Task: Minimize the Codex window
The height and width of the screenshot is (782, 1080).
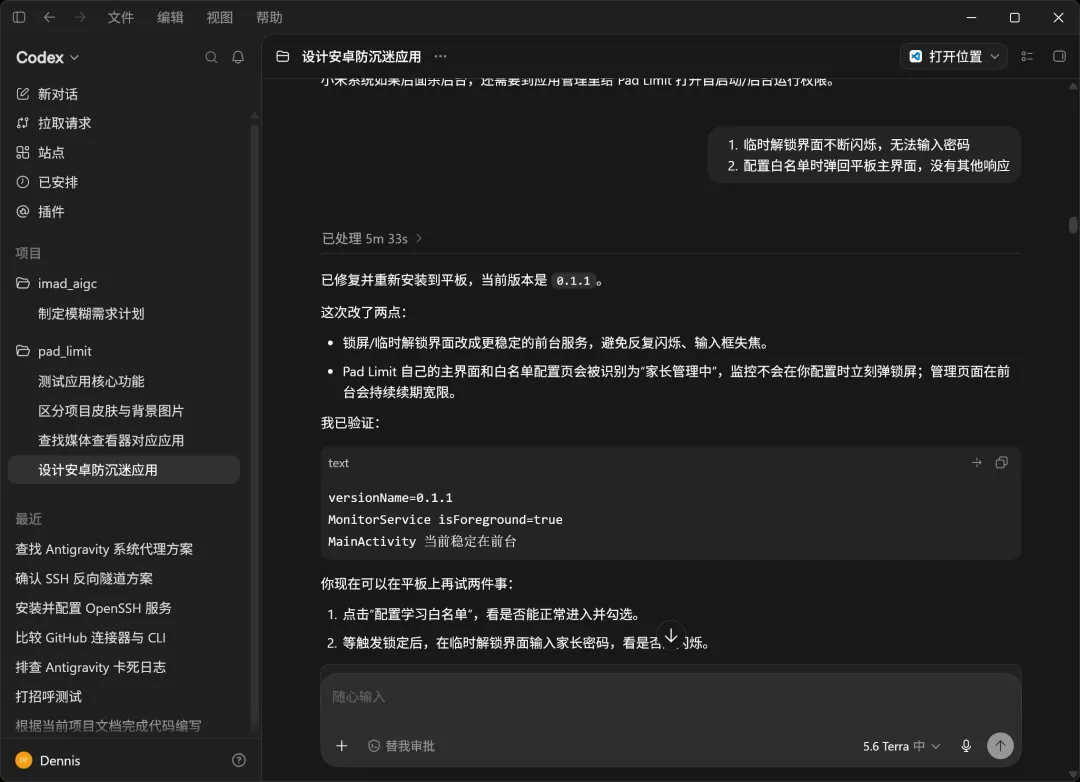Action: [971, 17]
